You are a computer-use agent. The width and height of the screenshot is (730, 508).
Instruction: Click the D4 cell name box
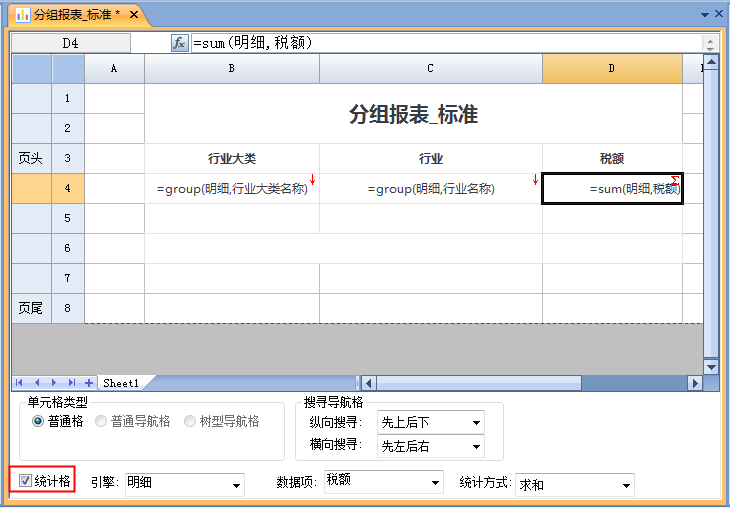(x=70, y=43)
